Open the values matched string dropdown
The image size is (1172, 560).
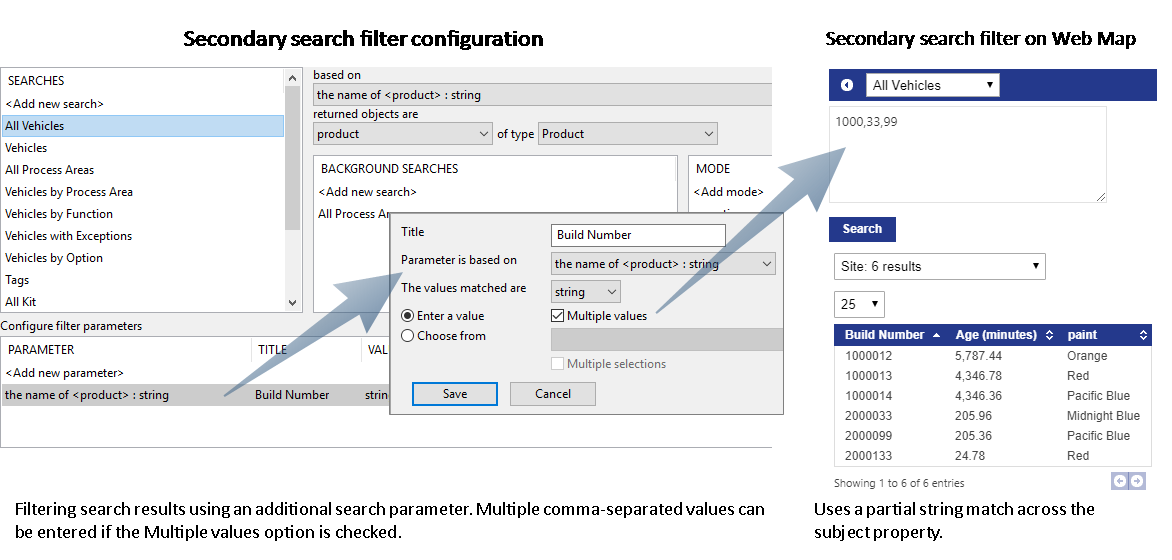click(585, 292)
